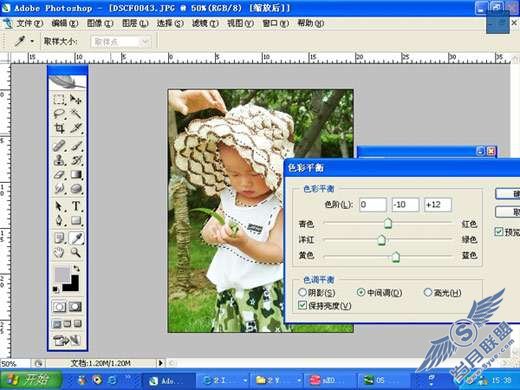The width and height of the screenshot is (520, 390).
Task: Click the taskbar clock showing 15:38
Action: pos(501,380)
